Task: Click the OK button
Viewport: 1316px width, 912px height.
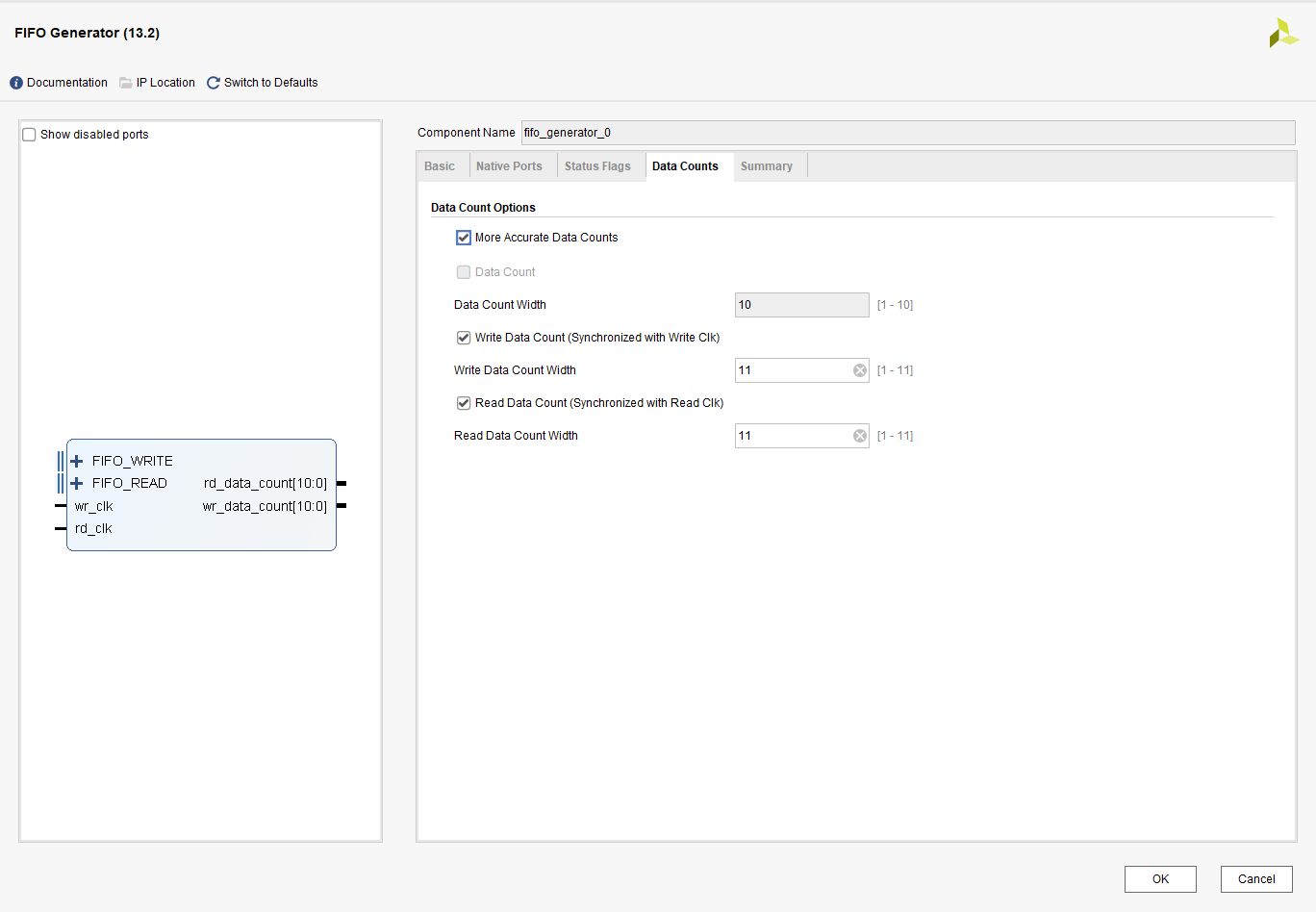Action: (x=1160, y=879)
